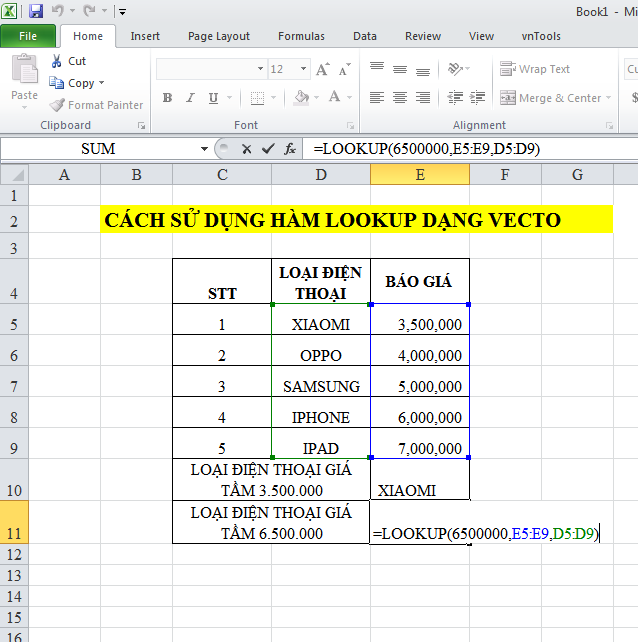Open the File tab
This screenshot has width=638, height=642.
[x=28, y=36]
